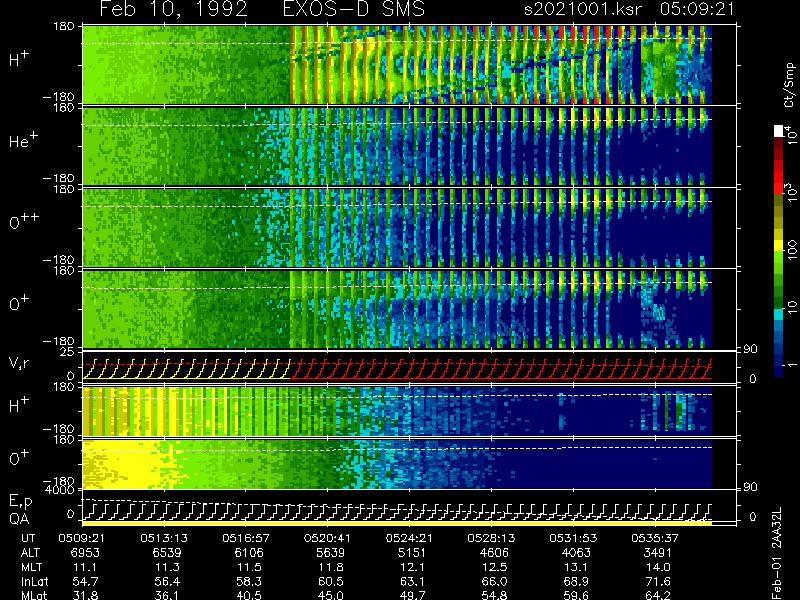Click altitude value '5151'

[x=412, y=553]
